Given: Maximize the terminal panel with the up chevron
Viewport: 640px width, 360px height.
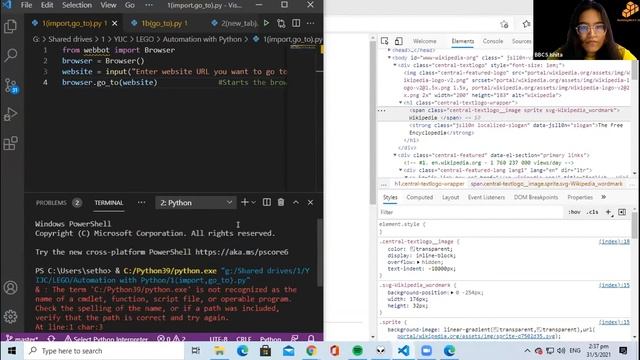Looking at the screenshot, I should point(296,202).
